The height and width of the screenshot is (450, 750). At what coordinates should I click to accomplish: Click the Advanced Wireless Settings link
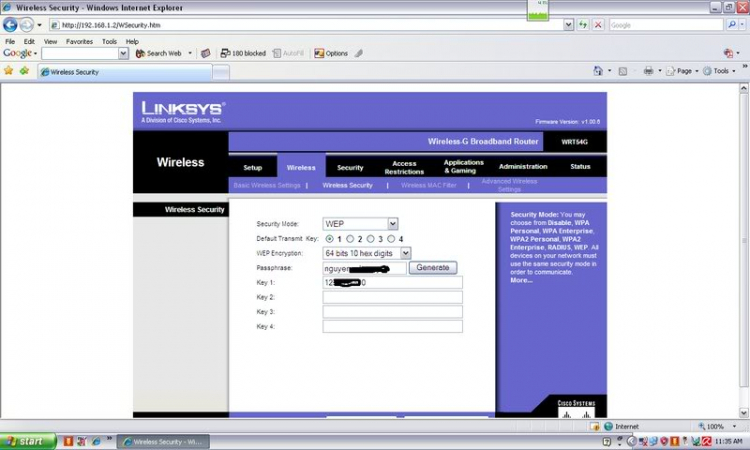[509, 185]
